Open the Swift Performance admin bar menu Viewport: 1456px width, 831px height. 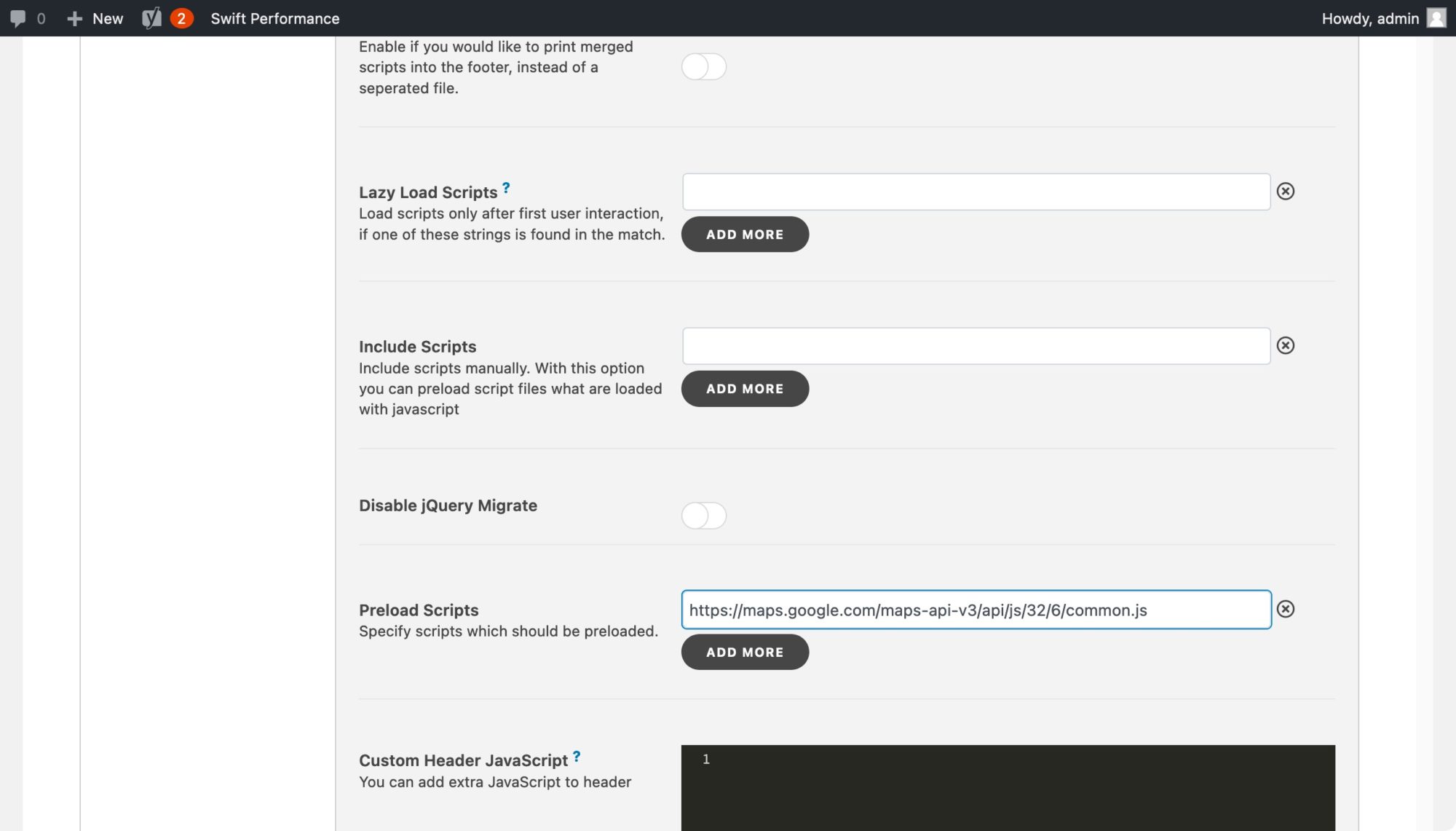click(275, 17)
